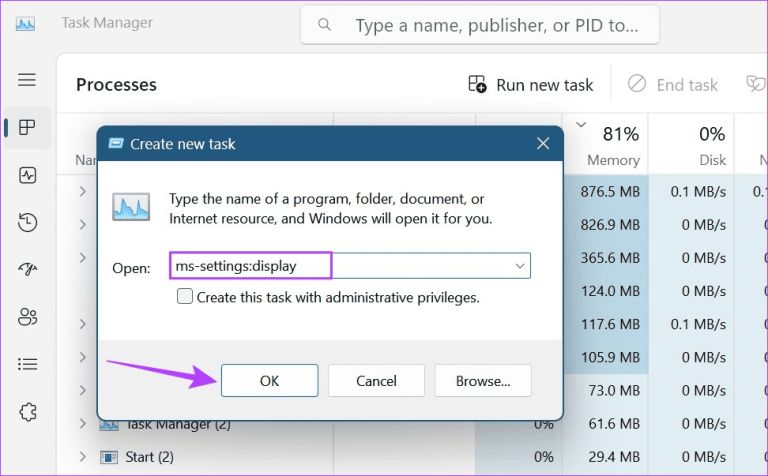Open App history sidebar icon
This screenshot has height=476, width=768.
pos(27,223)
